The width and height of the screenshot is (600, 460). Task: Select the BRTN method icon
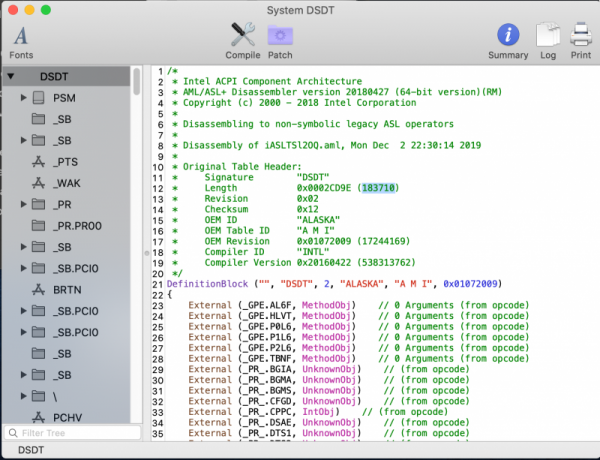pos(39,290)
